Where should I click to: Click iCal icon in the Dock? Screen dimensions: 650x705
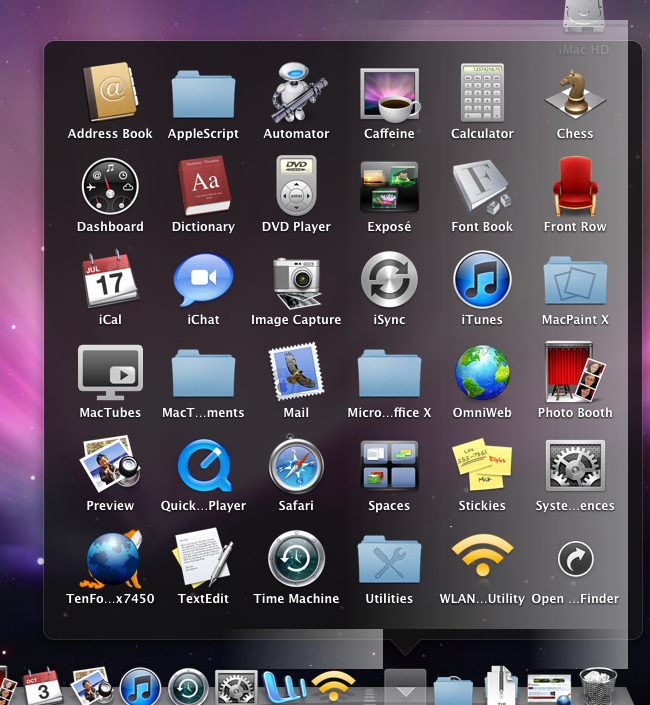pyautogui.click(x=42, y=687)
